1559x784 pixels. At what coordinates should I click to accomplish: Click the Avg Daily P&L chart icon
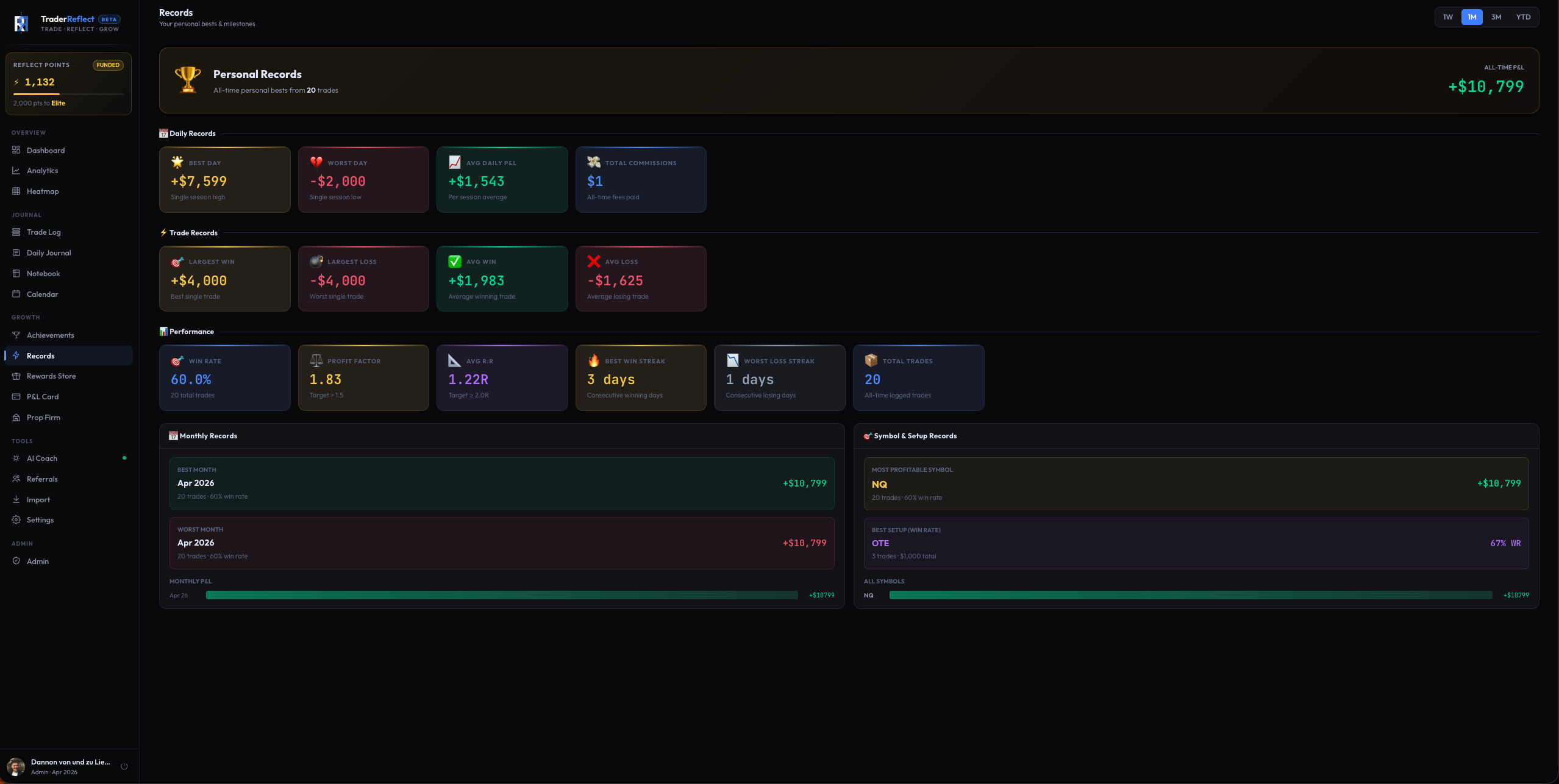(455, 162)
